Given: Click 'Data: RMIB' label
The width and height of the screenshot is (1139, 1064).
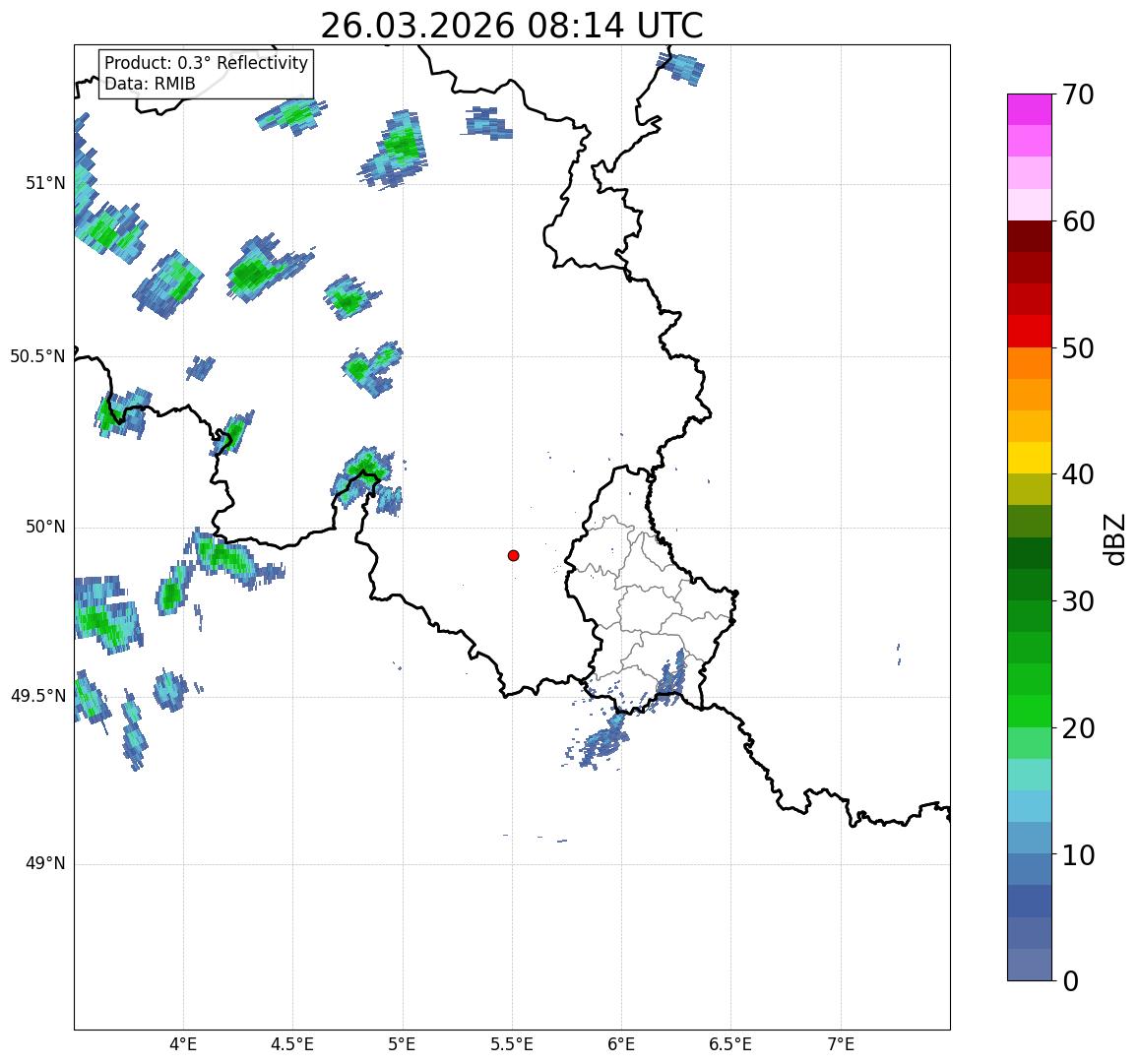Looking at the screenshot, I should 150,85.
